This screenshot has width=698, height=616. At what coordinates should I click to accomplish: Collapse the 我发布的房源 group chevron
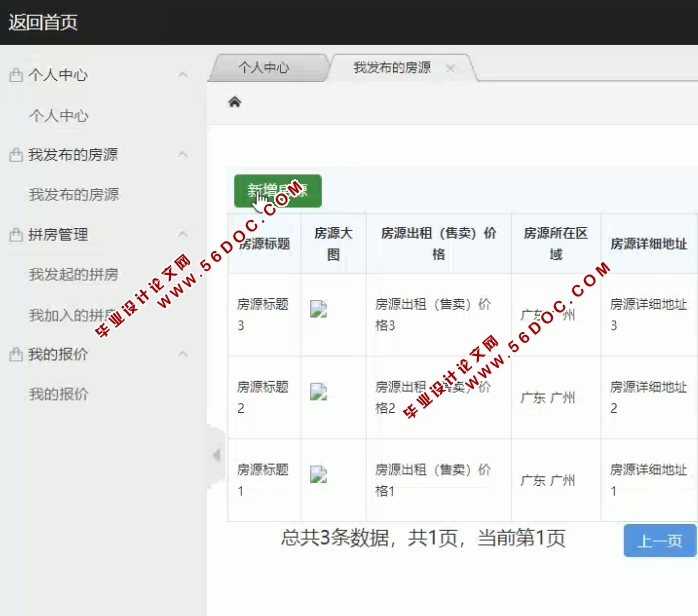coord(183,154)
